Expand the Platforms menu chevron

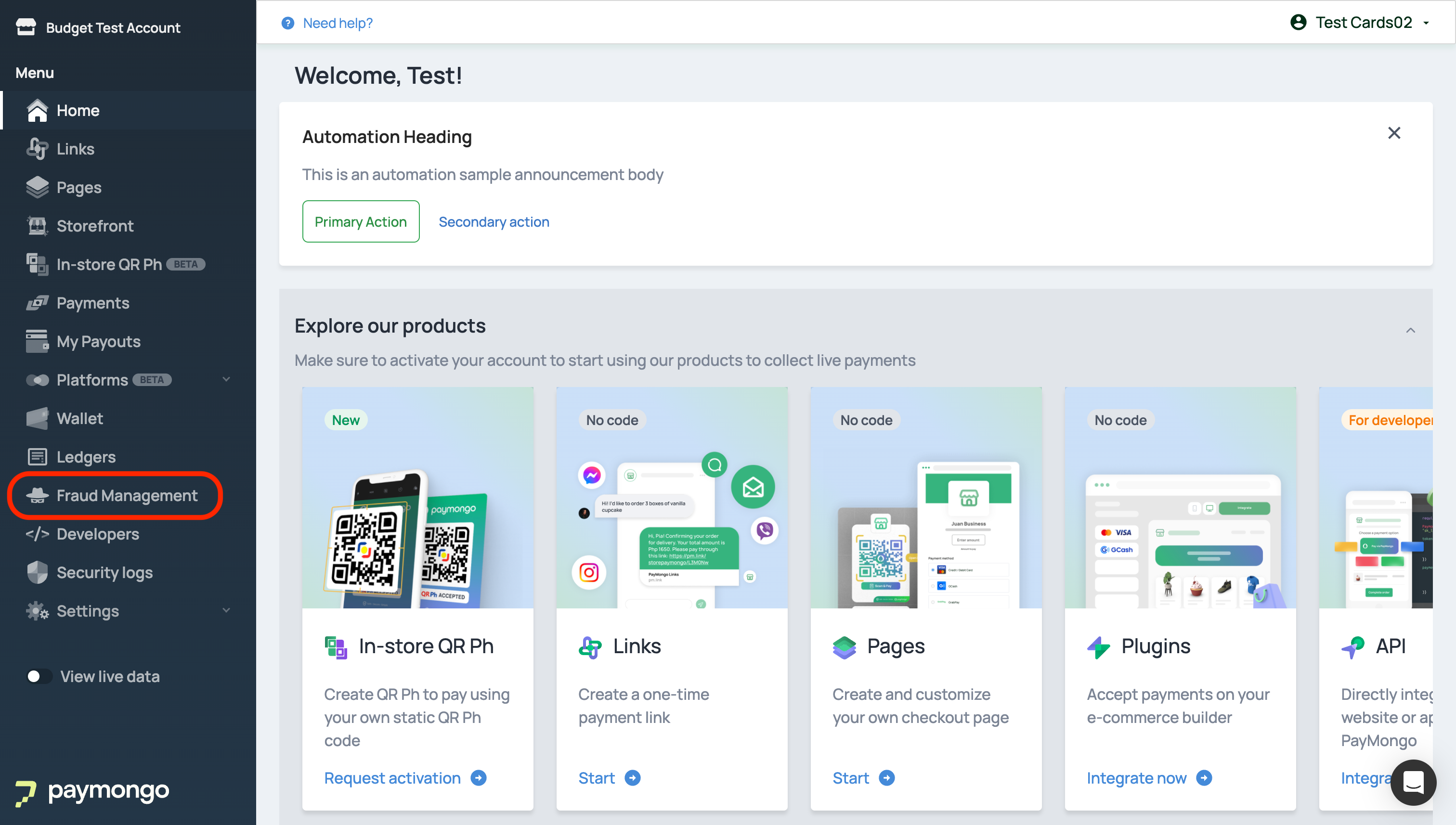(x=226, y=380)
